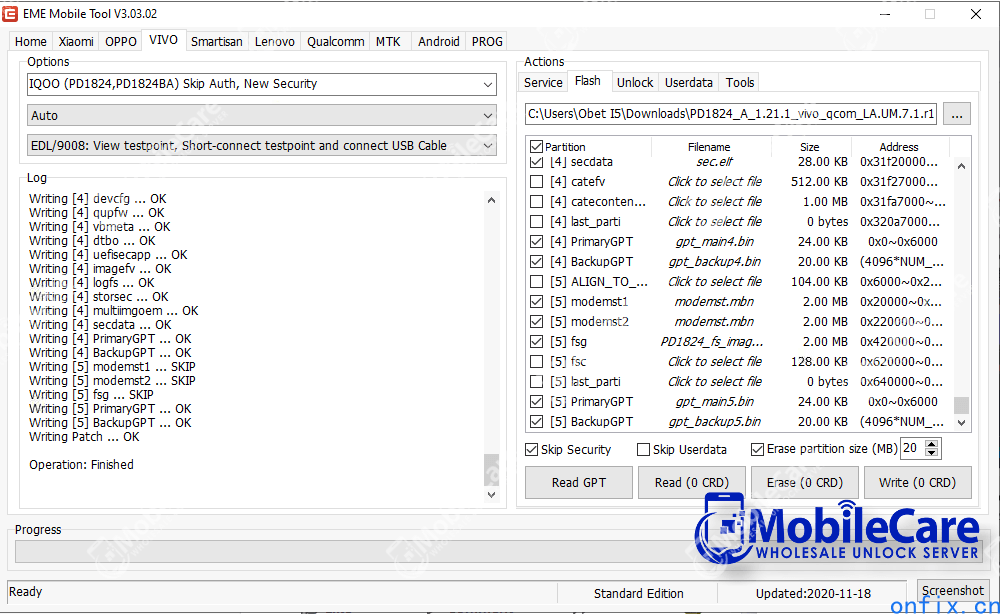1000x614 pixels.
Task: Check the [5] last_parti partition
Action: click(x=536, y=382)
